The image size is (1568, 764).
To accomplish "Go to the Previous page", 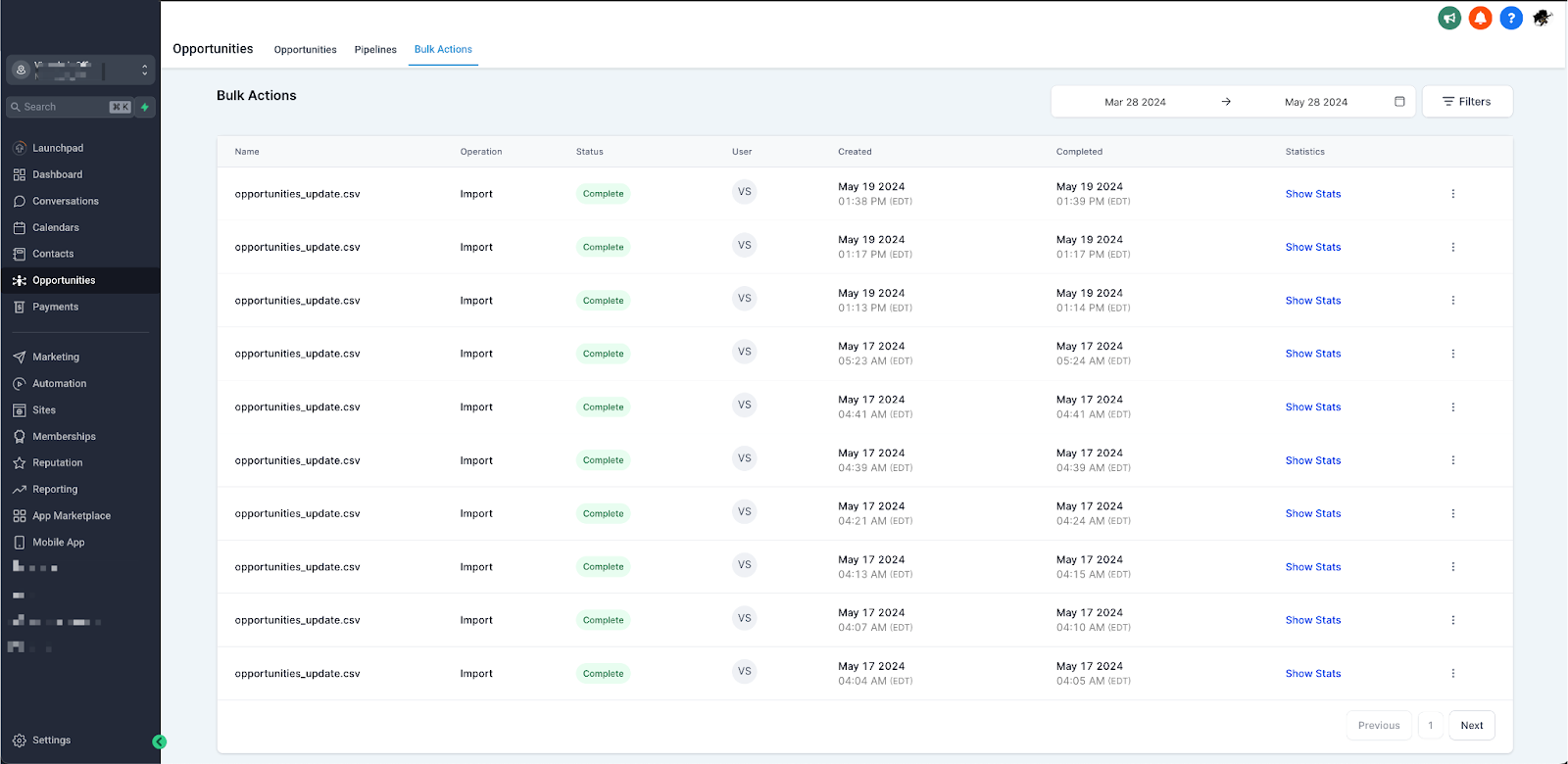I will [x=1379, y=726].
